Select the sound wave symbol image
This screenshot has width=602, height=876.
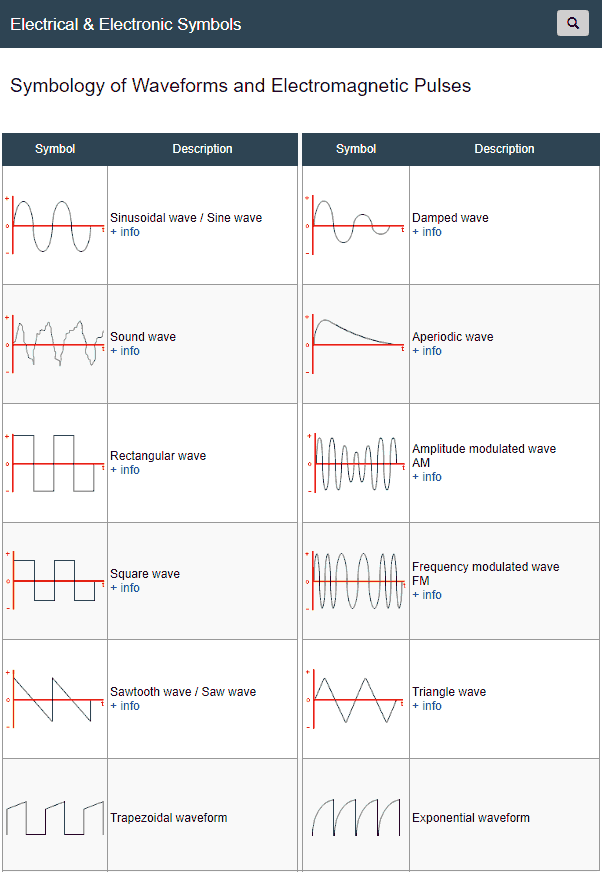coord(55,344)
